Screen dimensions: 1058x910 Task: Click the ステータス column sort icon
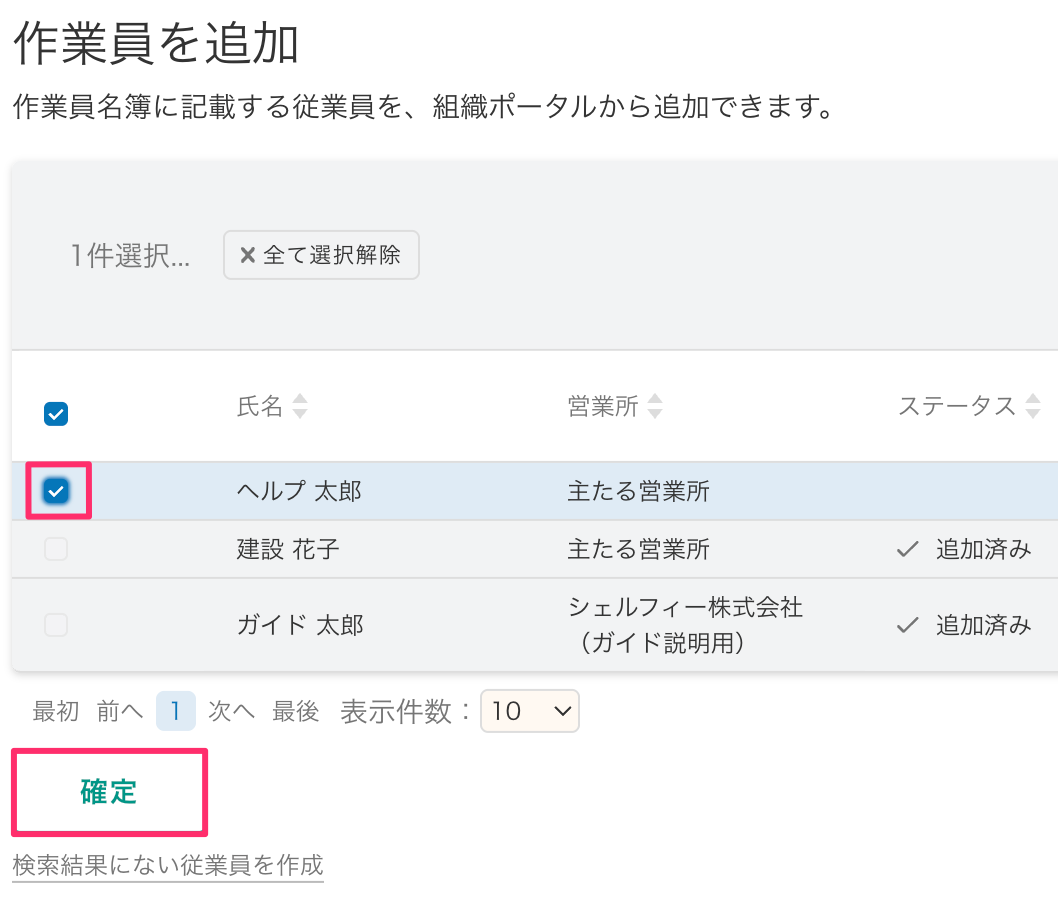coord(1033,407)
